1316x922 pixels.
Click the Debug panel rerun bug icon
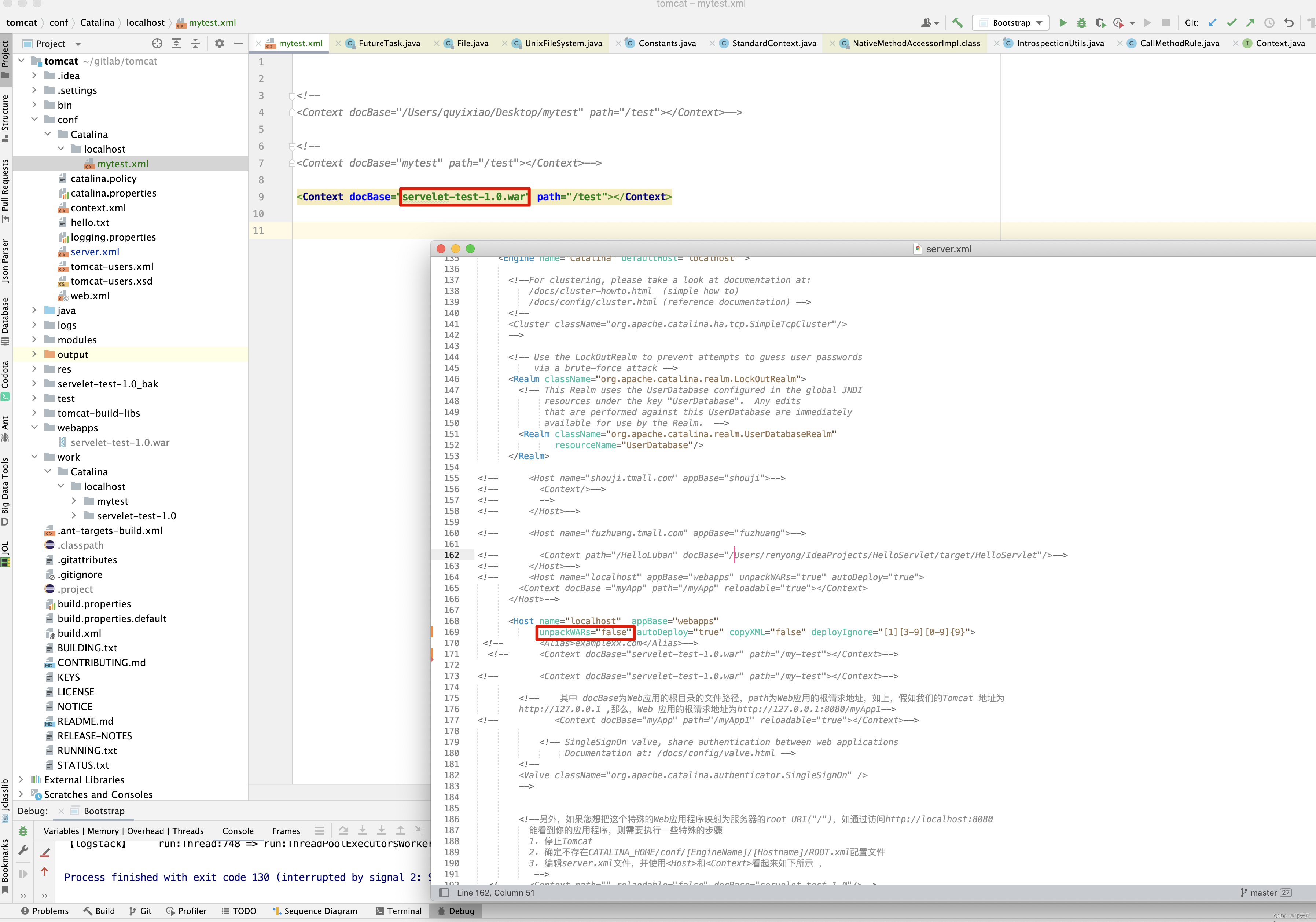pyautogui.click(x=23, y=831)
